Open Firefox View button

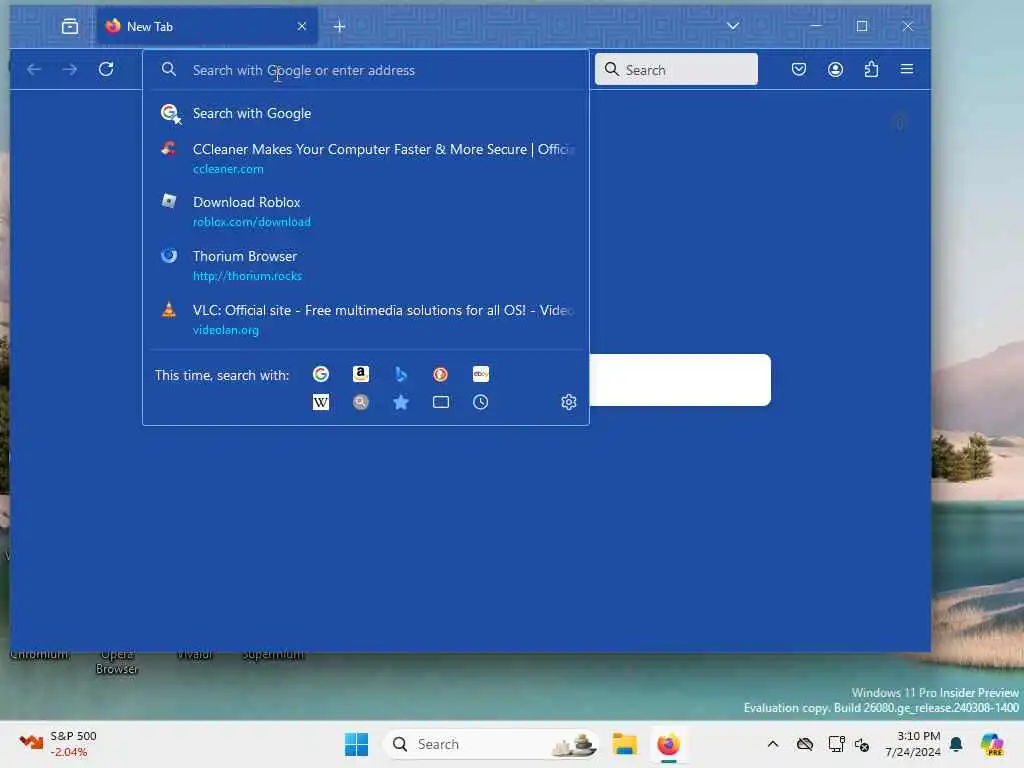pyautogui.click(x=70, y=26)
